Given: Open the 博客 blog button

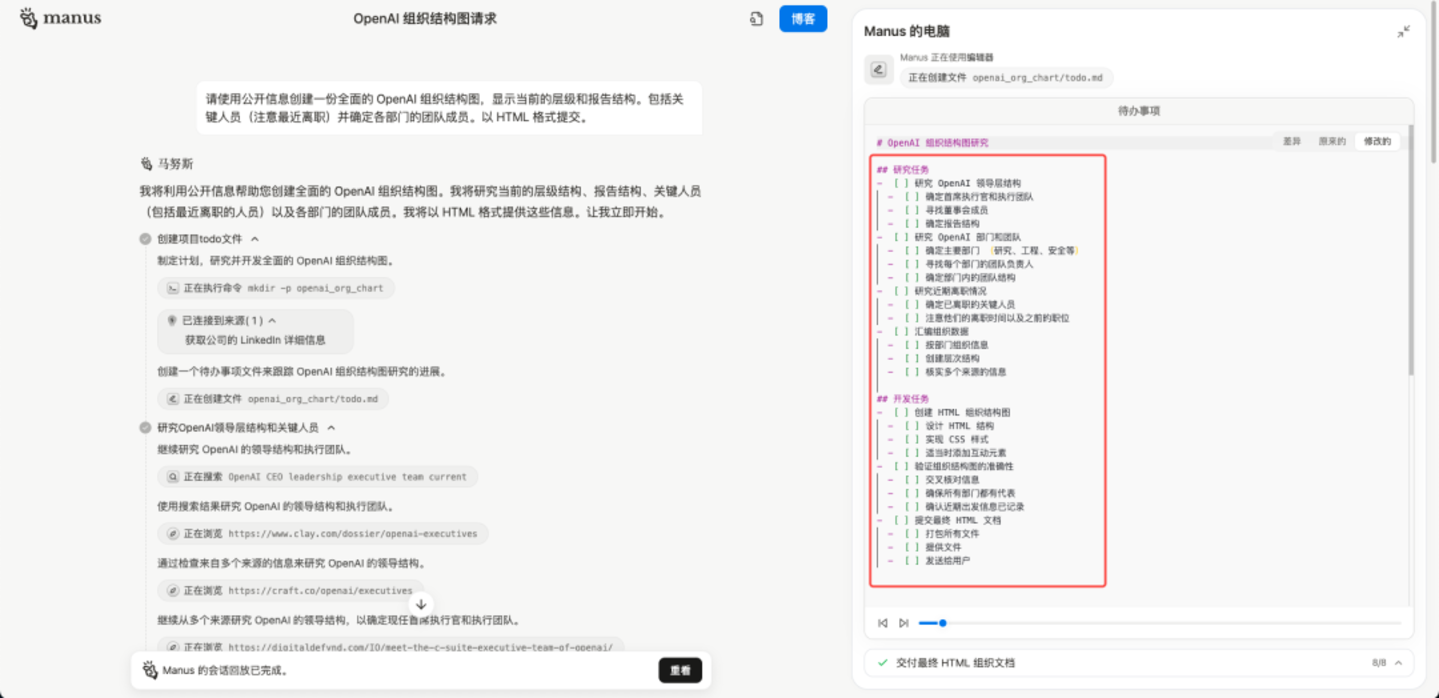Looking at the screenshot, I should (x=802, y=19).
